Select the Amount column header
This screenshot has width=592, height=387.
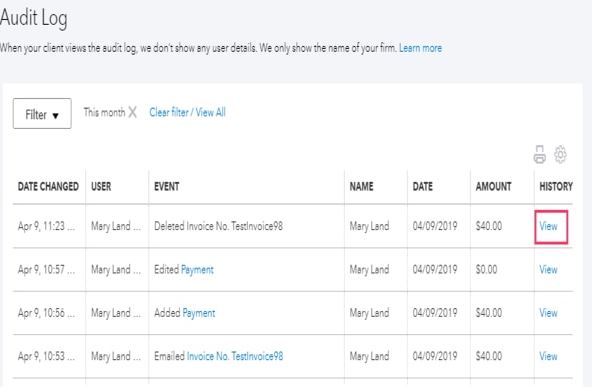[493, 187]
